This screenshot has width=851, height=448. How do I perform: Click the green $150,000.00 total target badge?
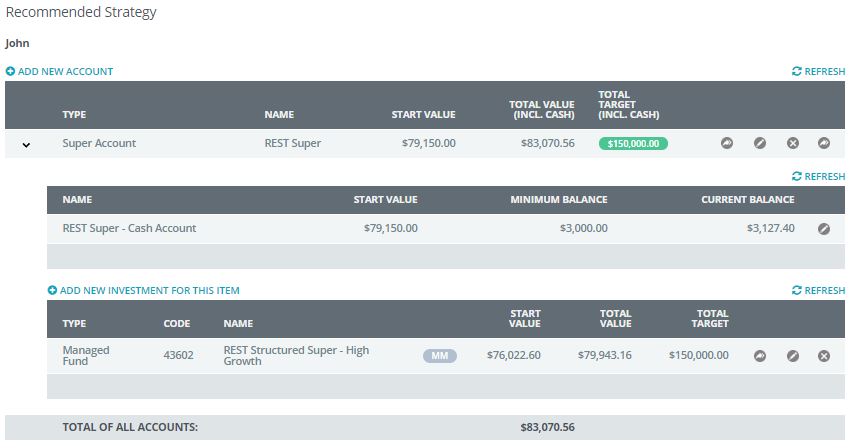click(633, 143)
